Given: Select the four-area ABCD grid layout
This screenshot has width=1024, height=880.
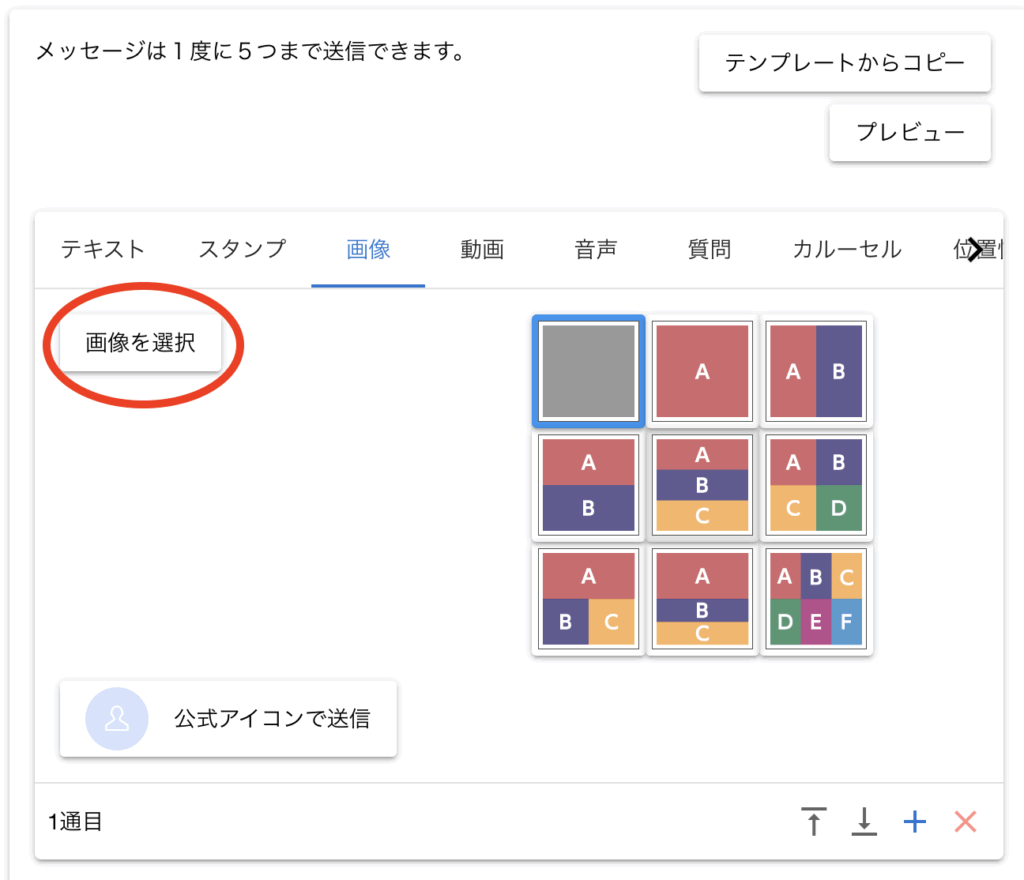Looking at the screenshot, I should click(x=816, y=485).
